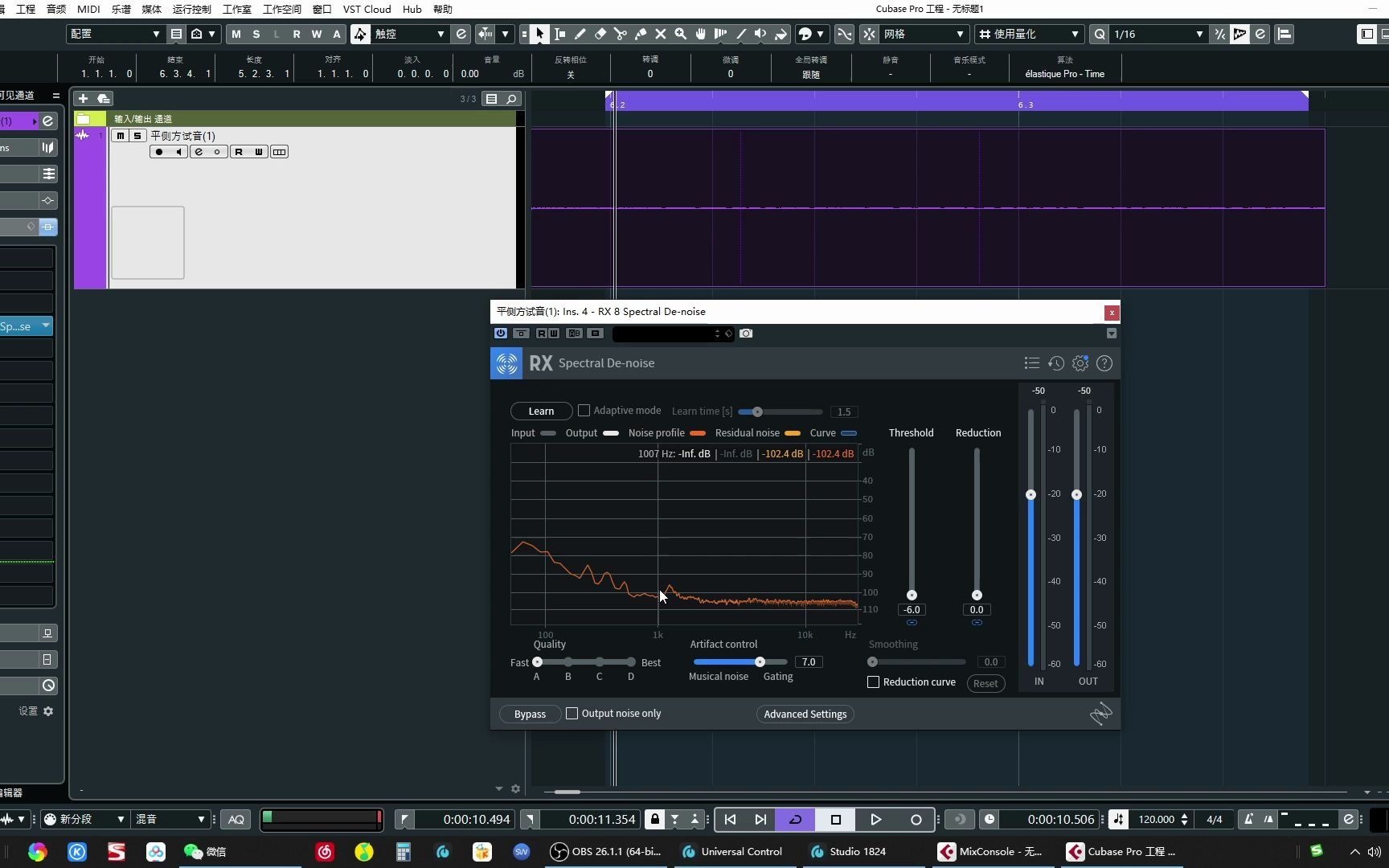
Task: Click the Artifact control slider handle
Action: click(760, 662)
